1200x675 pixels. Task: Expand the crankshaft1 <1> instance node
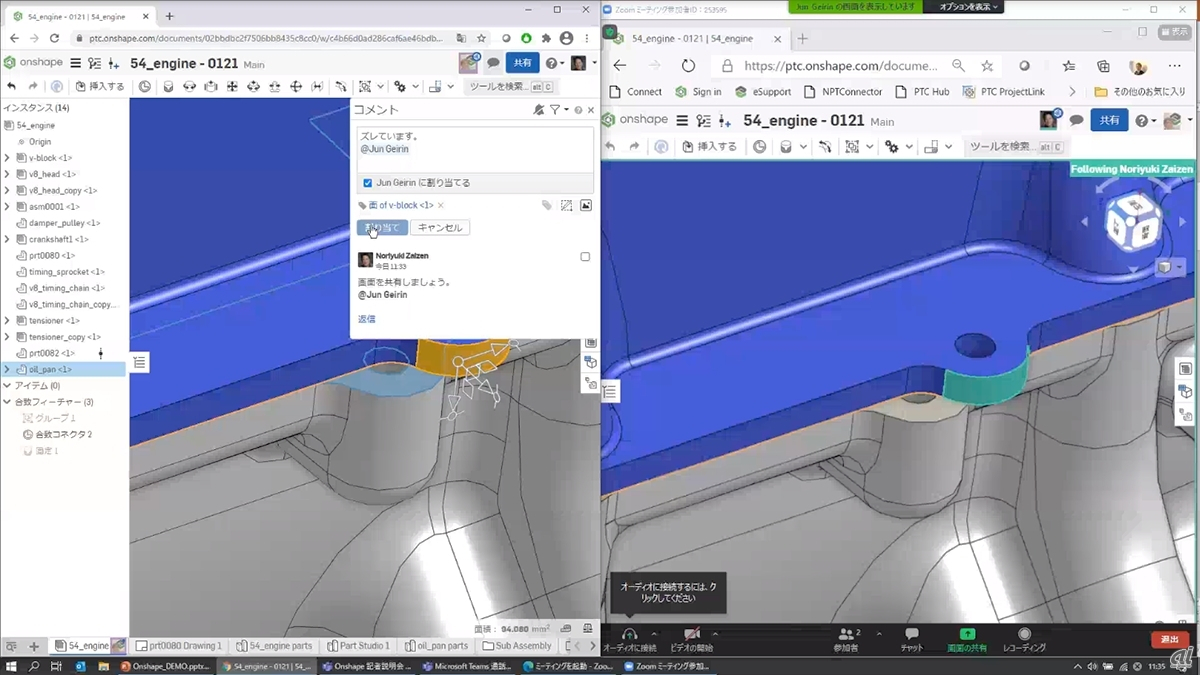(x=7, y=240)
